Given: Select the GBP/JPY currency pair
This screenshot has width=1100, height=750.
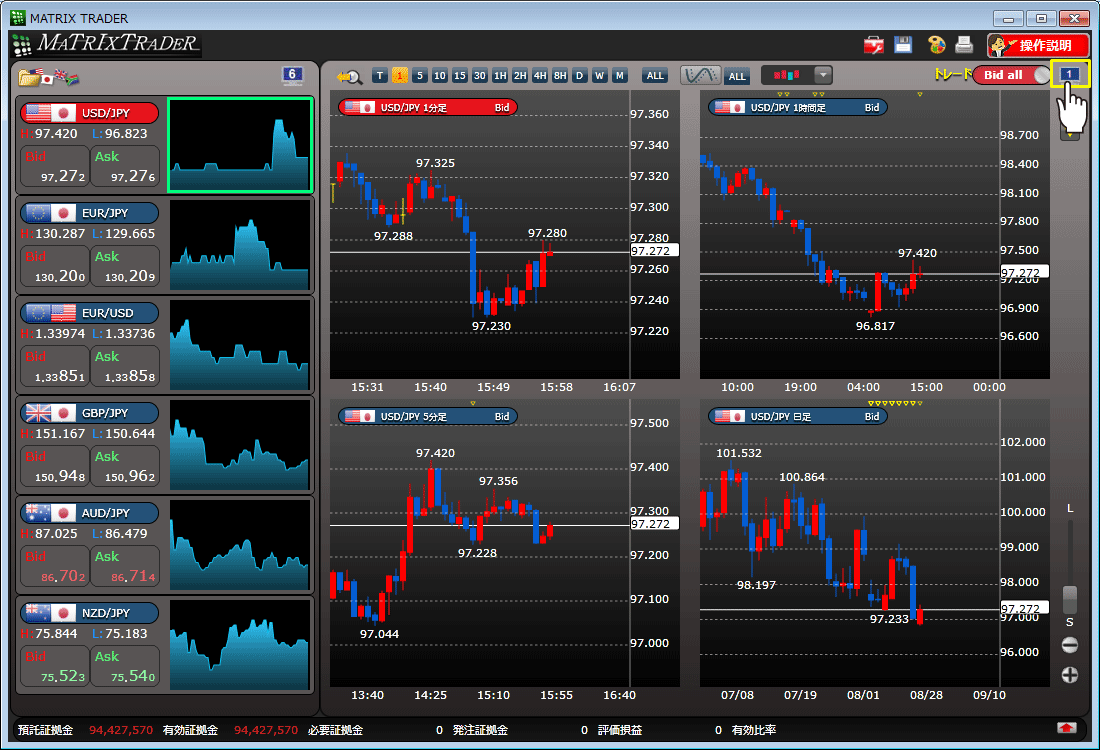Looking at the screenshot, I should 90,413.
